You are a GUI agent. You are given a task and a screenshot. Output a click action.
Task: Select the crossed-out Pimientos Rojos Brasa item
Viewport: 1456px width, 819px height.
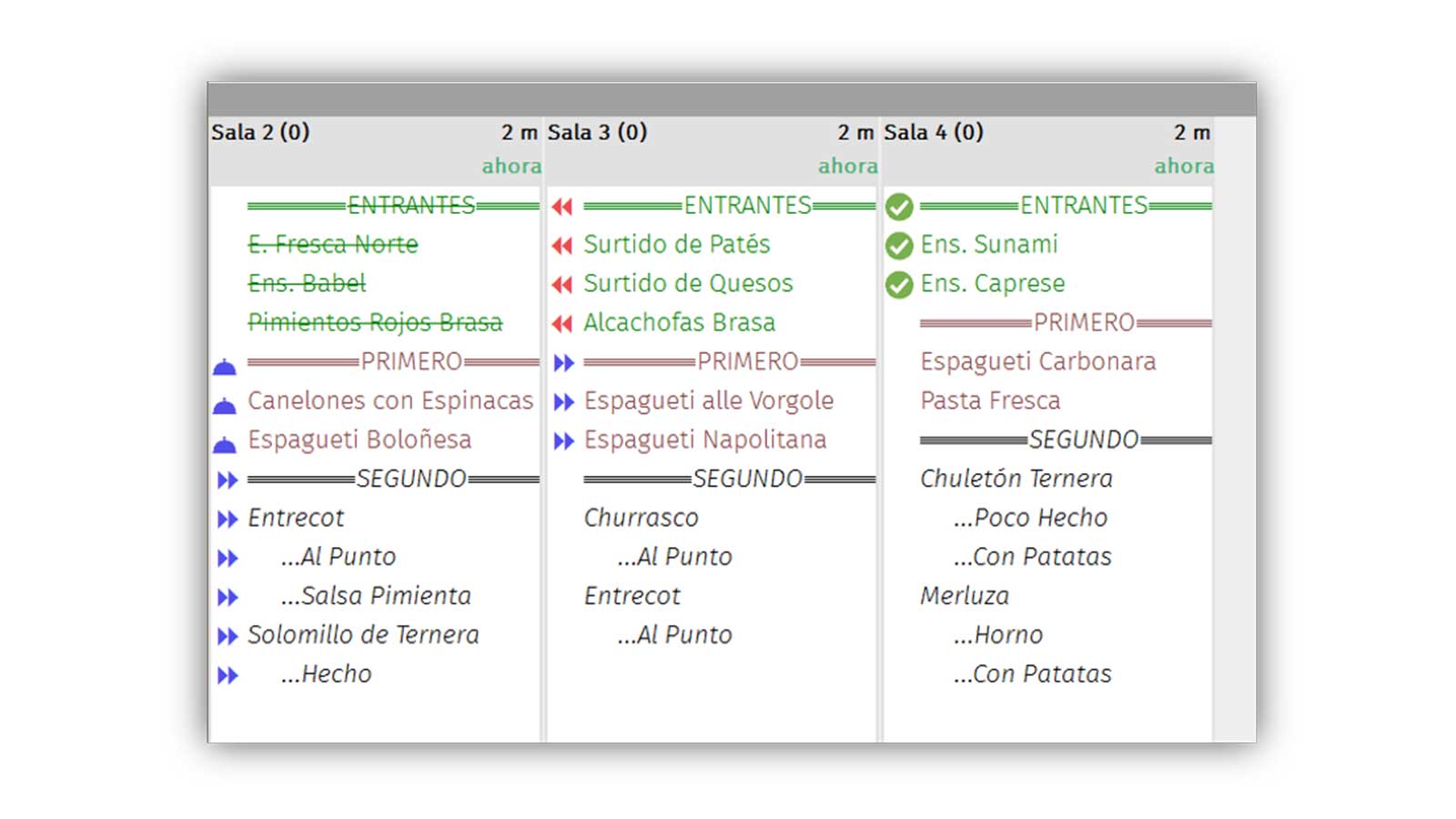coord(375,322)
